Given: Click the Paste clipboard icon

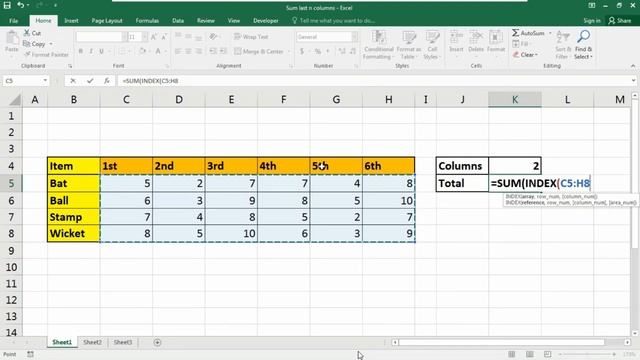Looking at the screenshot, I should (x=11, y=38).
